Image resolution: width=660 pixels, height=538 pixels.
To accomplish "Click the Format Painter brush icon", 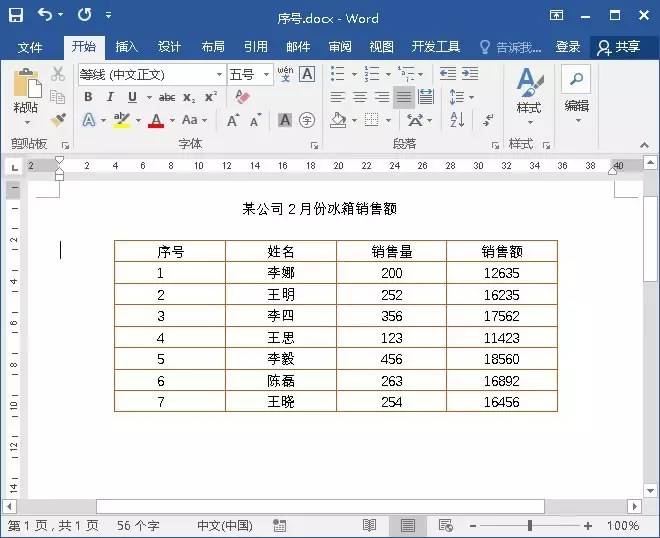I will (58, 120).
